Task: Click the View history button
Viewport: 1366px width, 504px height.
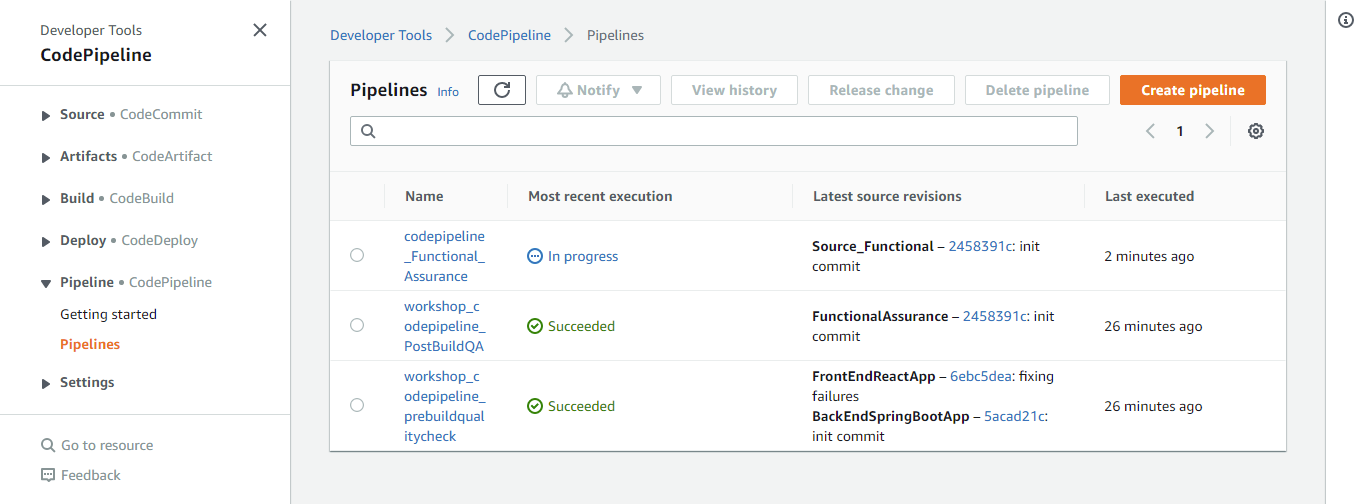Action: (x=734, y=90)
